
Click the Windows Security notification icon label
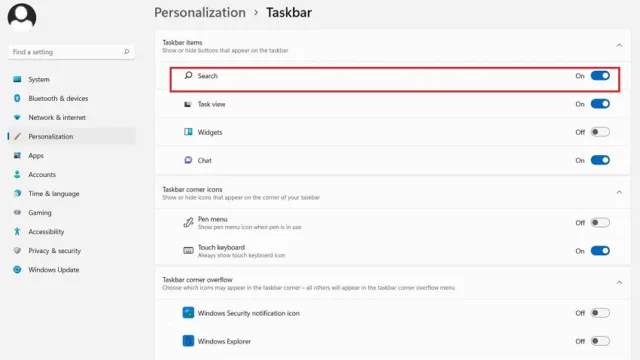249,313
